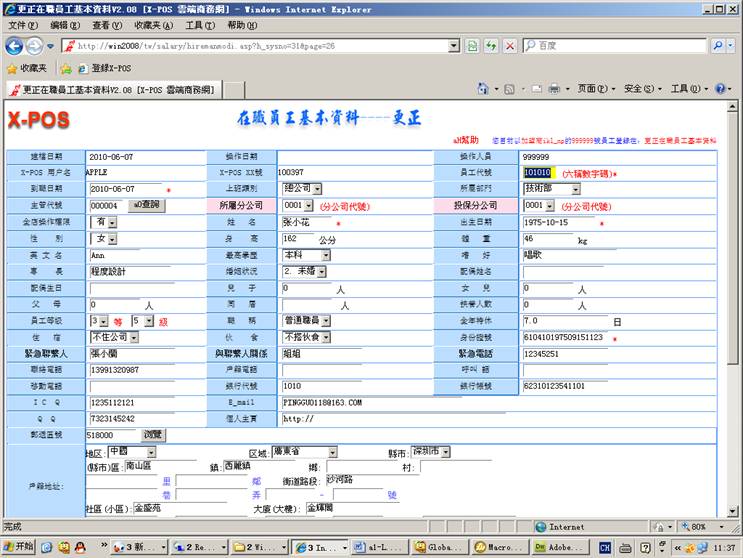Screen dimensions: 743x558
Task: Click the aD查詢 button
Action: click(x=146, y=205)
